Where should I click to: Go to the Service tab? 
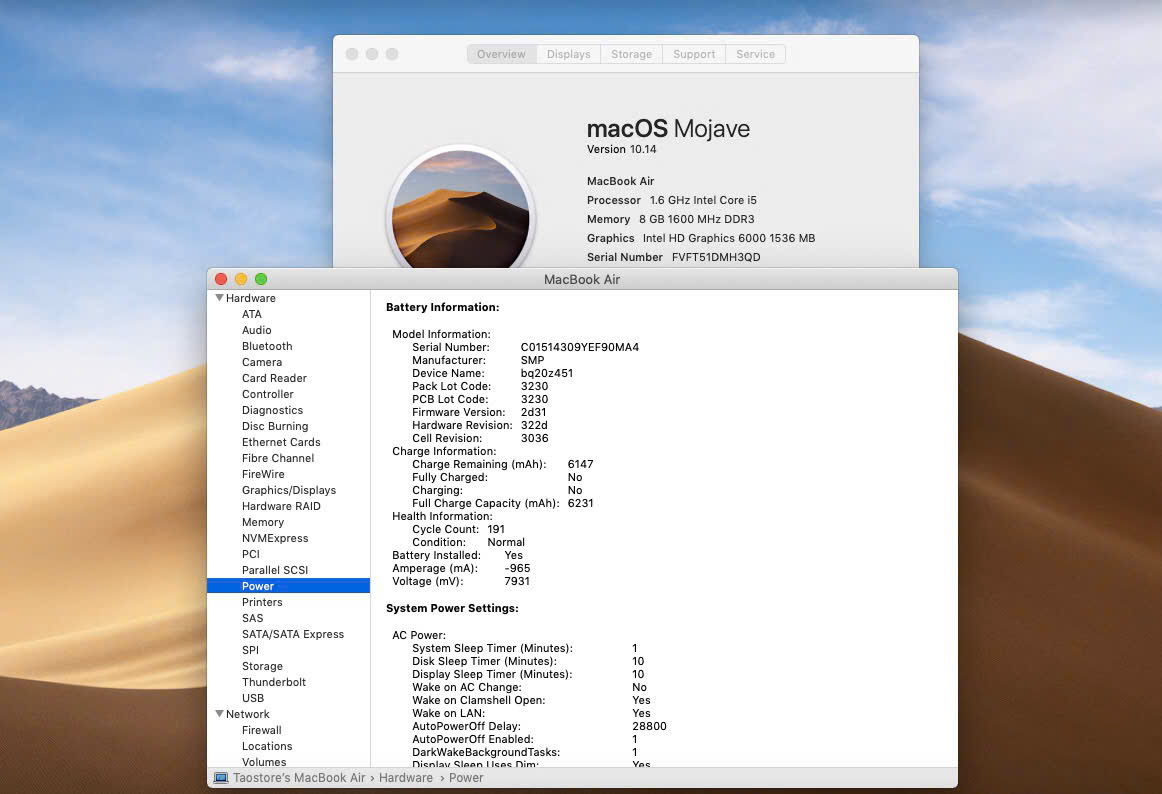(x=755, y=54)
